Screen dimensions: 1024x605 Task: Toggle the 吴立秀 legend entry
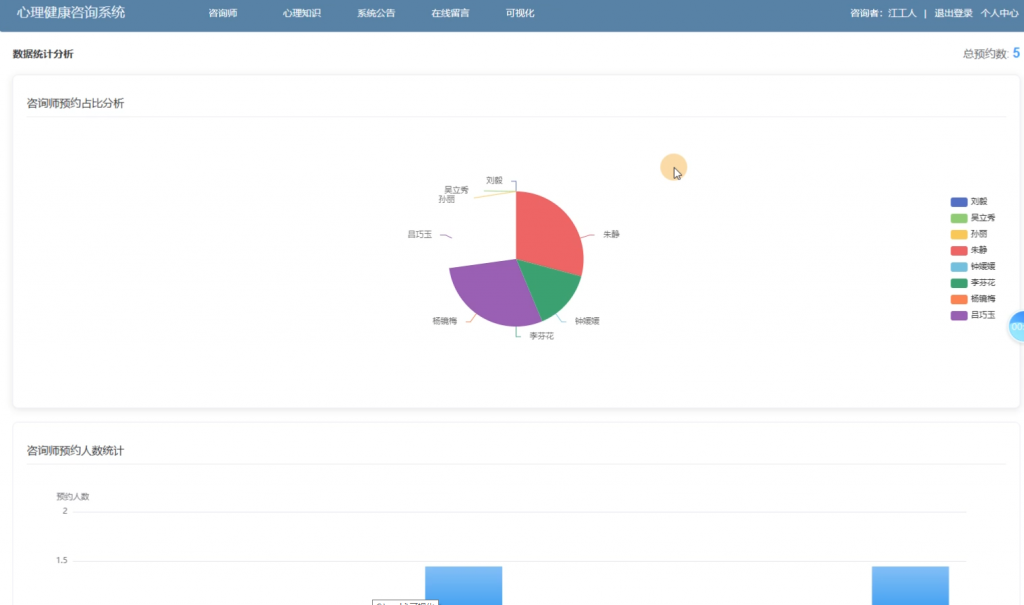[973, 218]
